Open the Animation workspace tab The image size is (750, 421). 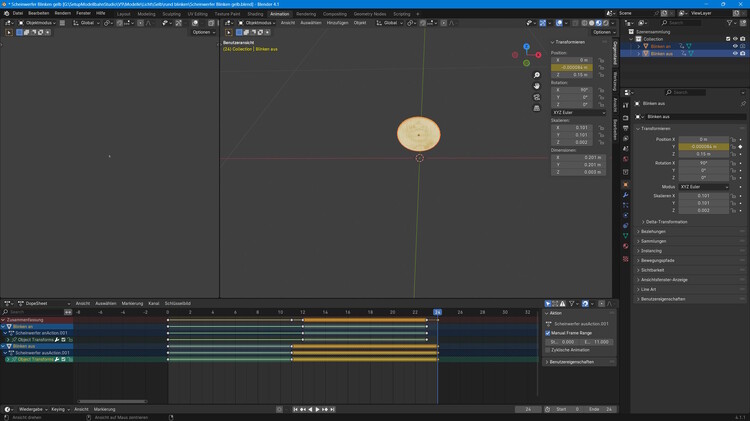tap(280, 14)
